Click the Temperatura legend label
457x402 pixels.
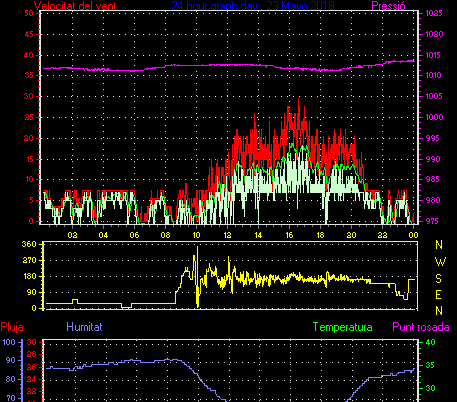point(342,327)
